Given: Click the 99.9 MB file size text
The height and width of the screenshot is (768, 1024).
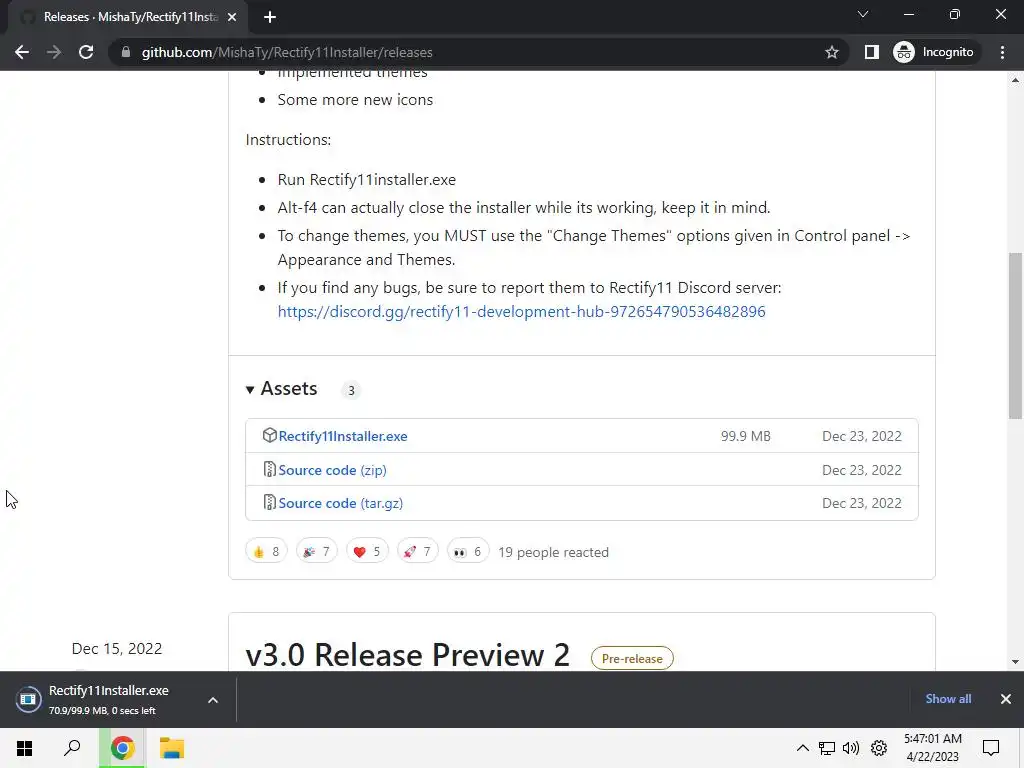Looking at the screenshot, I should [x=746, y=436].
